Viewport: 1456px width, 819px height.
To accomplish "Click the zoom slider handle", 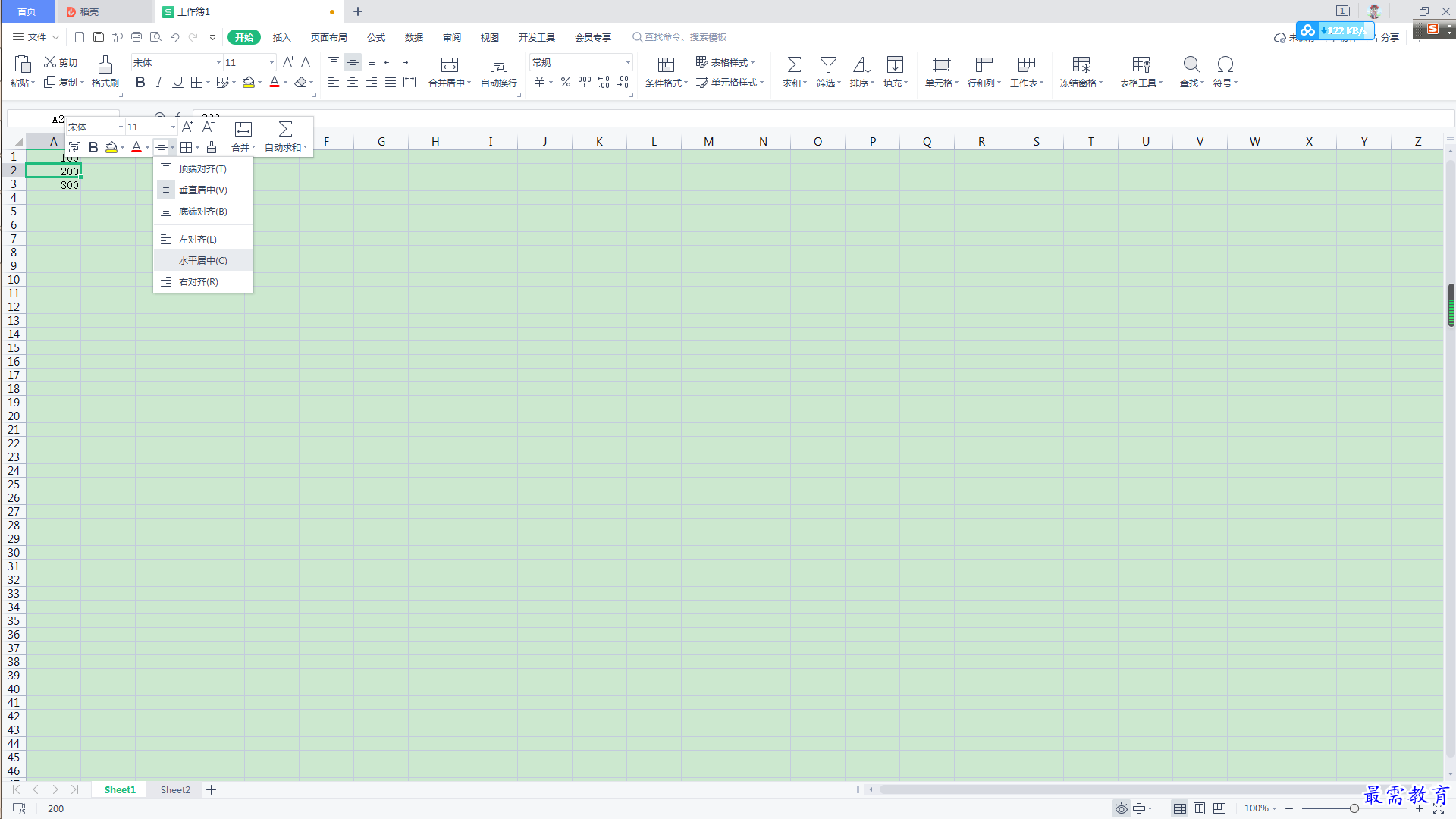I will [1354, 808].
